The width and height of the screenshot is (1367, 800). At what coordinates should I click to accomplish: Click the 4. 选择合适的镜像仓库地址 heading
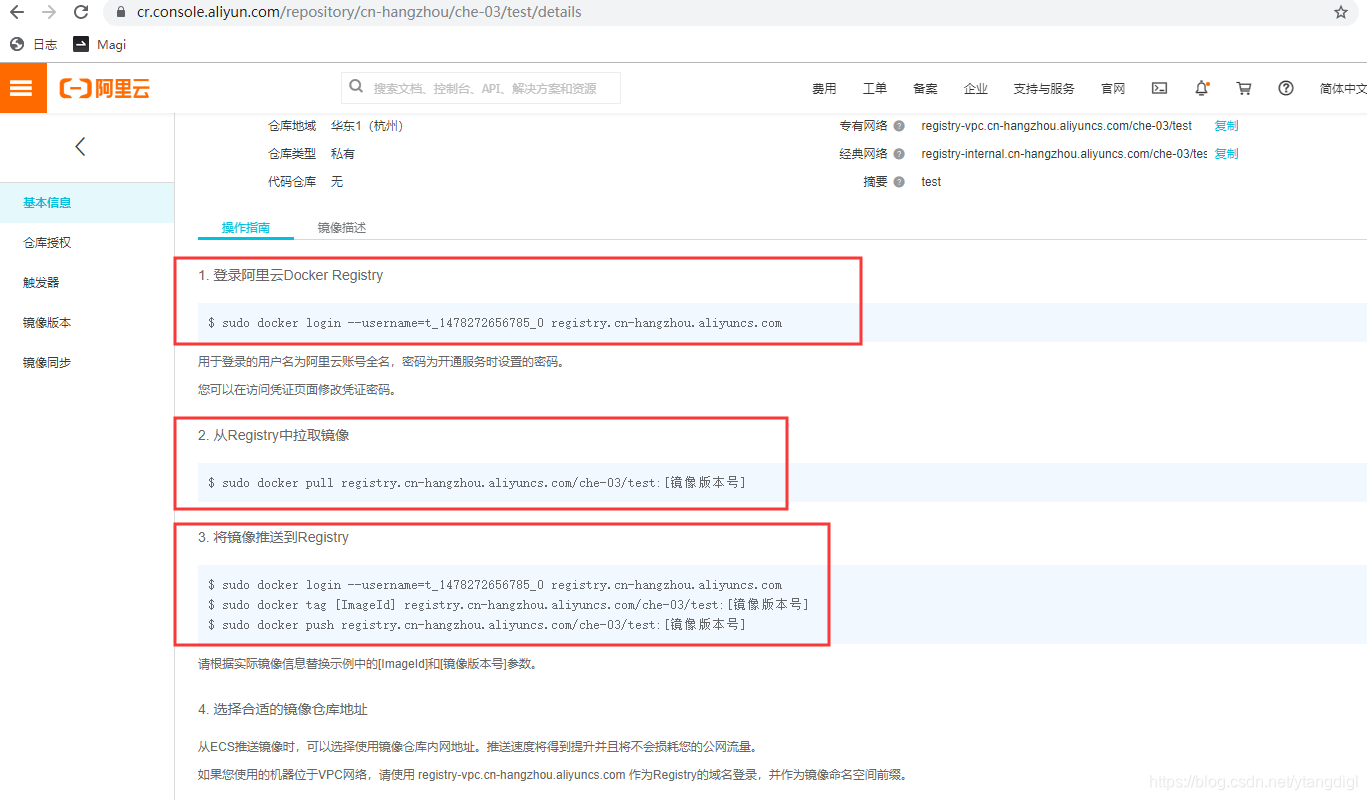[283, 709]
